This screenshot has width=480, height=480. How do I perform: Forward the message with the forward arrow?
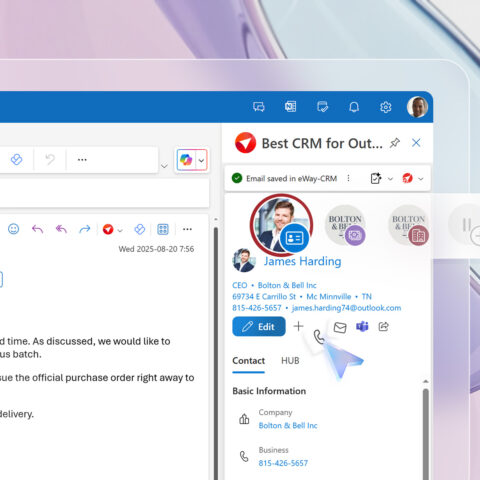85,229
